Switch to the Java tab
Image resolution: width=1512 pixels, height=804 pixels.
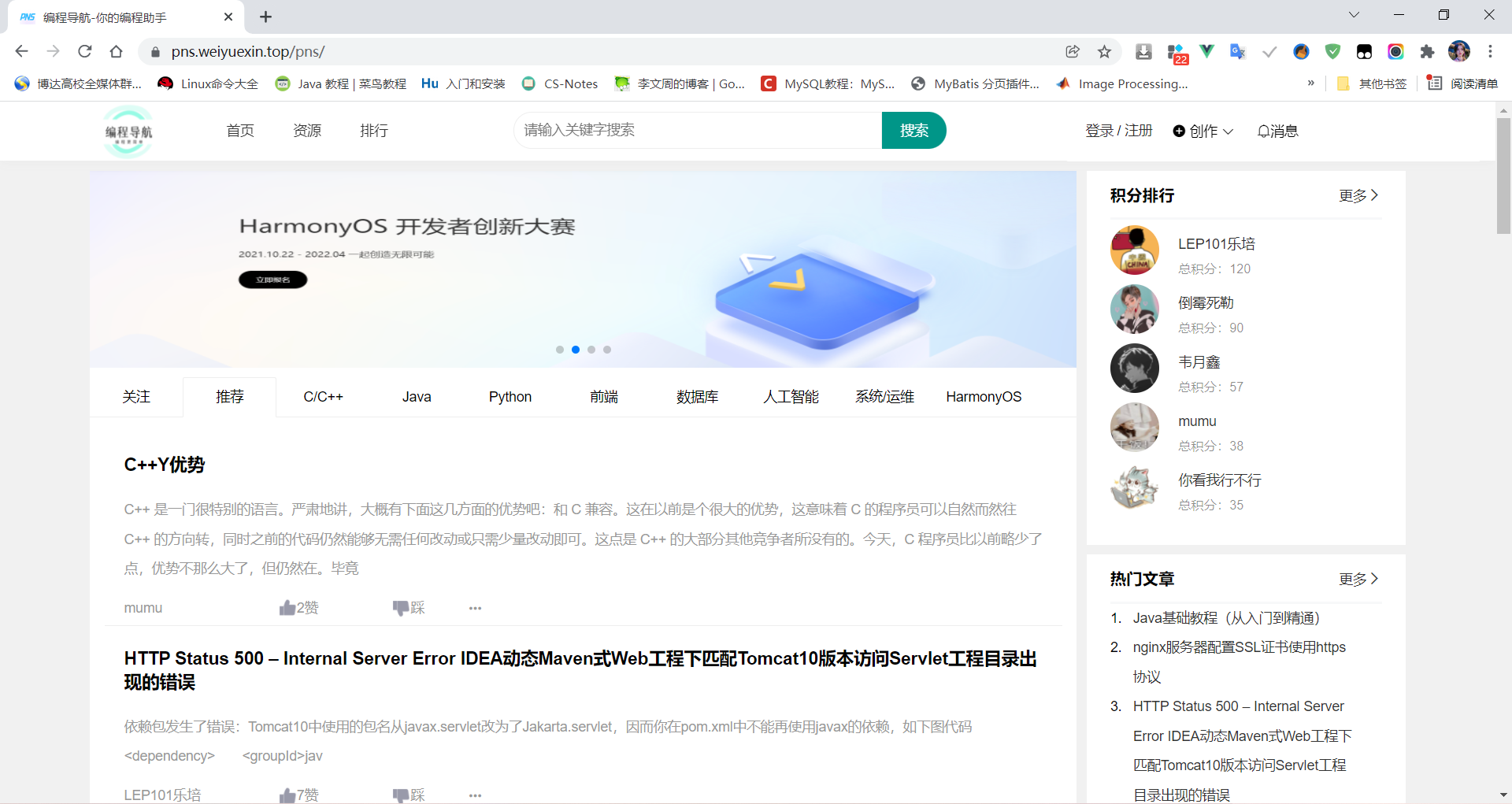417,397
